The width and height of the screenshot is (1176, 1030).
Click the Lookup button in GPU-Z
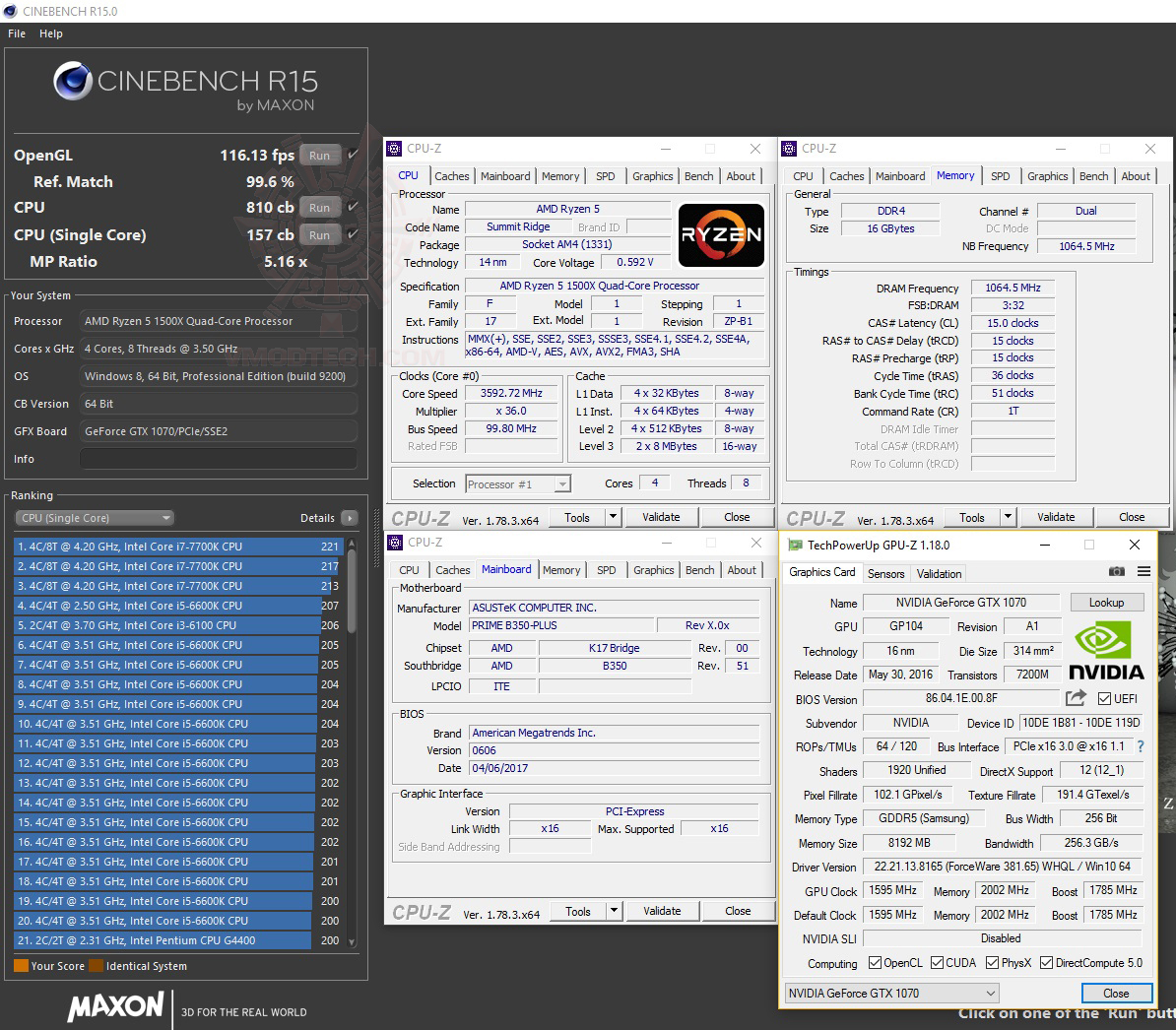point(1106,602)
